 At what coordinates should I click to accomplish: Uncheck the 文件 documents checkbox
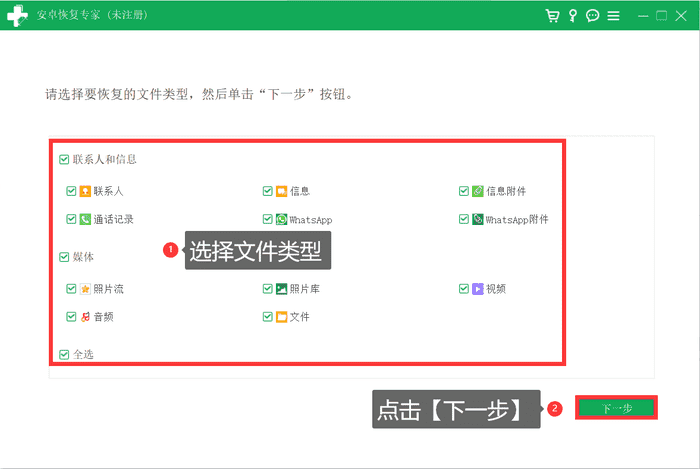pyautogui.click(x=268, y=317)
